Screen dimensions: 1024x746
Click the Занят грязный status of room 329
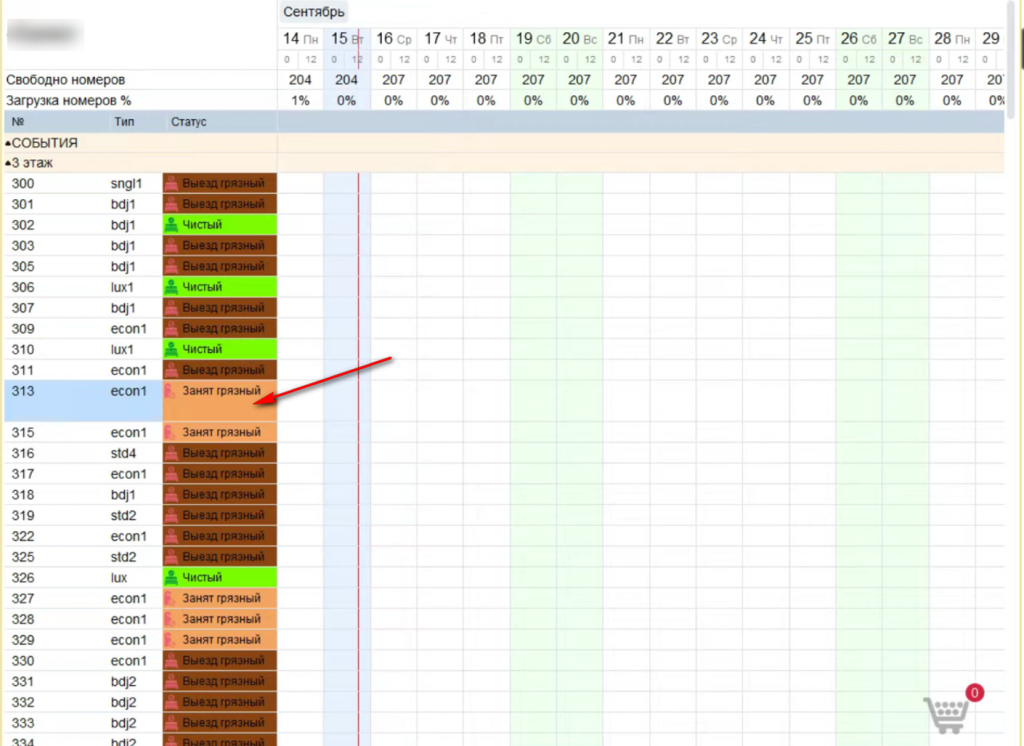(x=221, y=640)
